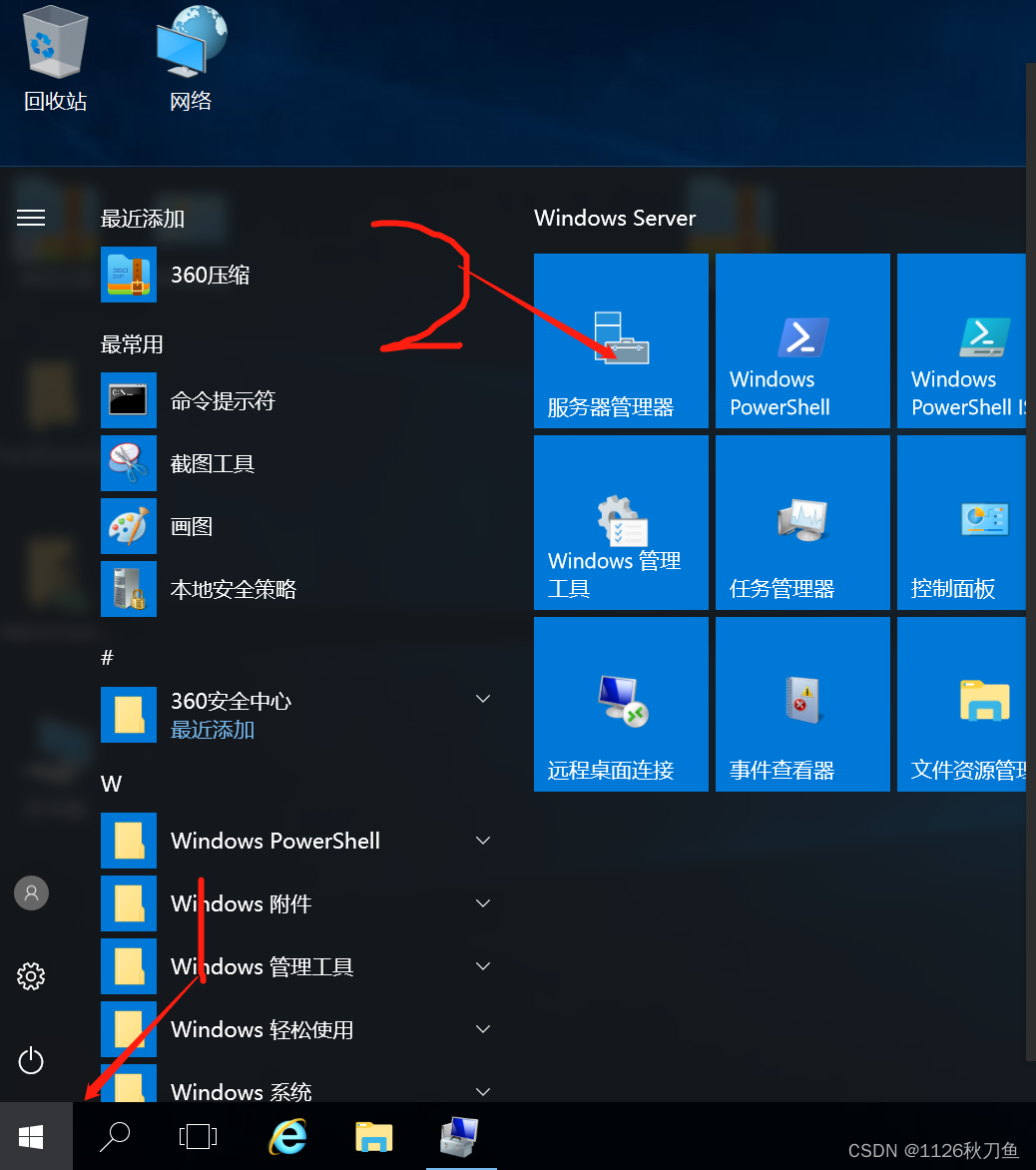1036x1170 pixels.
Task: Launch Internet Explorer from taskbar
Action: (287, 1136)
